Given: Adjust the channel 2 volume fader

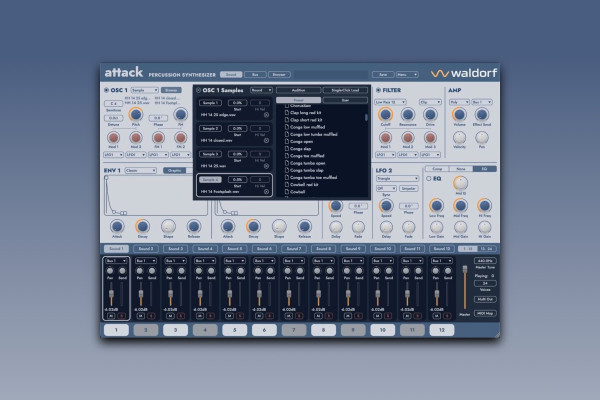Looking at the screenshot, I should click(141, 294).
